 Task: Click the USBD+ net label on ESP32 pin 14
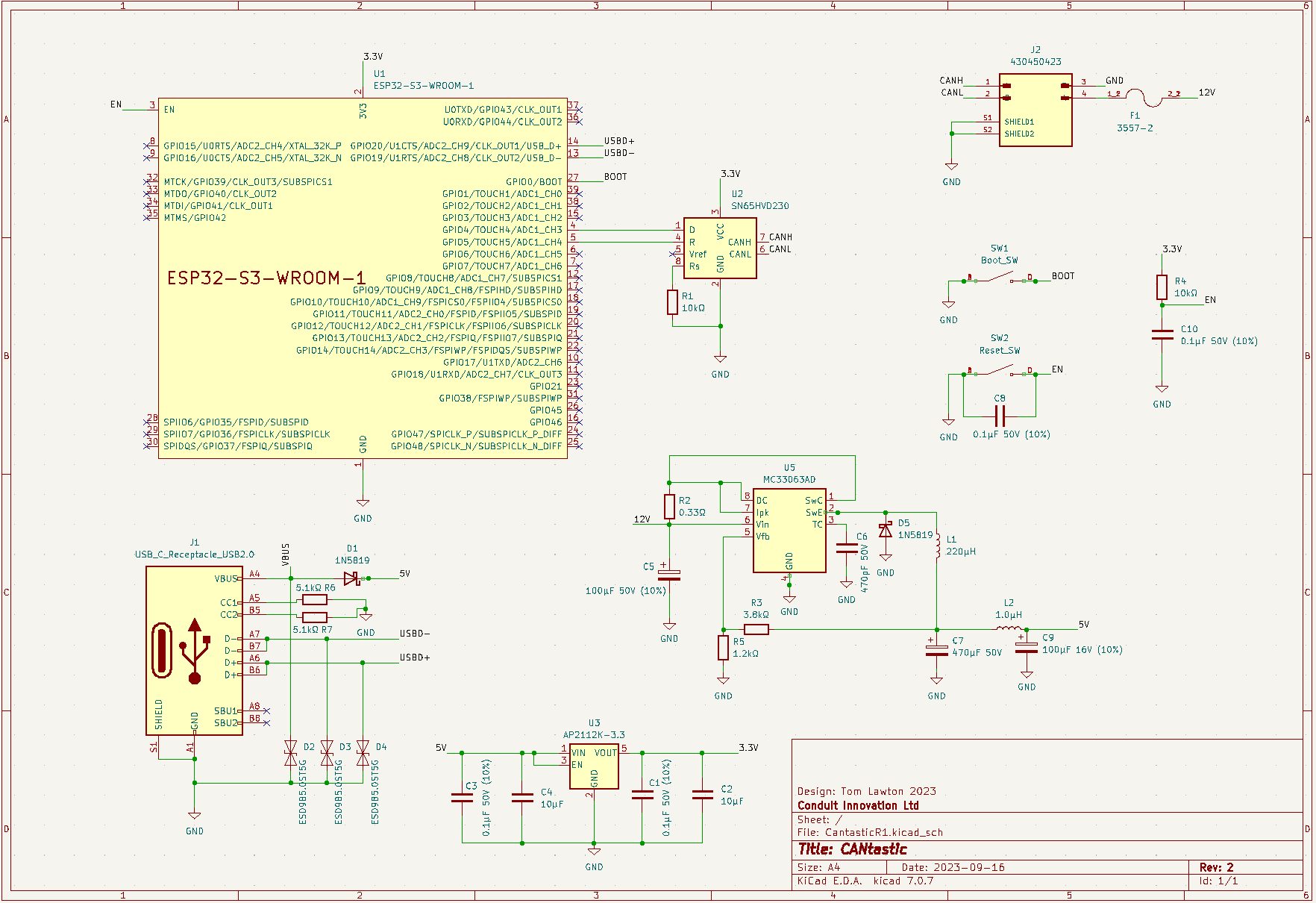coord(619,140)
